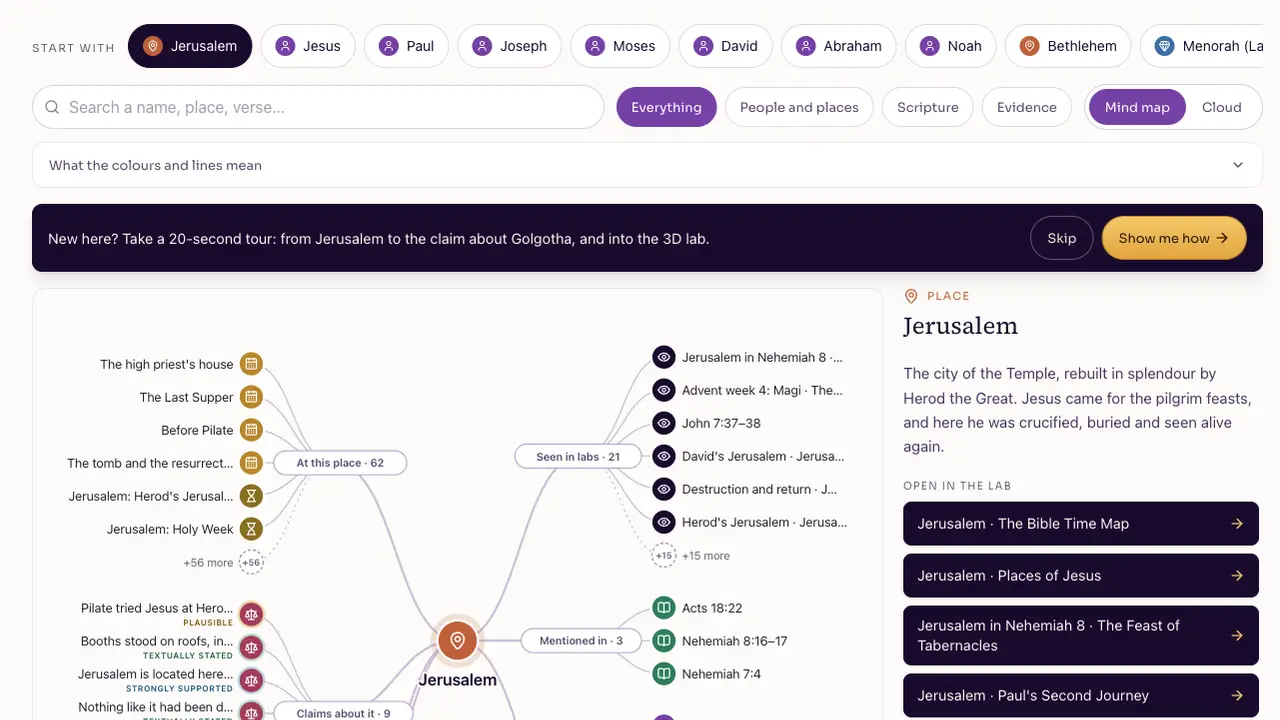Expand What the colours and lines mean
This screenshot has width=1280, height=720.
[648, 165]
